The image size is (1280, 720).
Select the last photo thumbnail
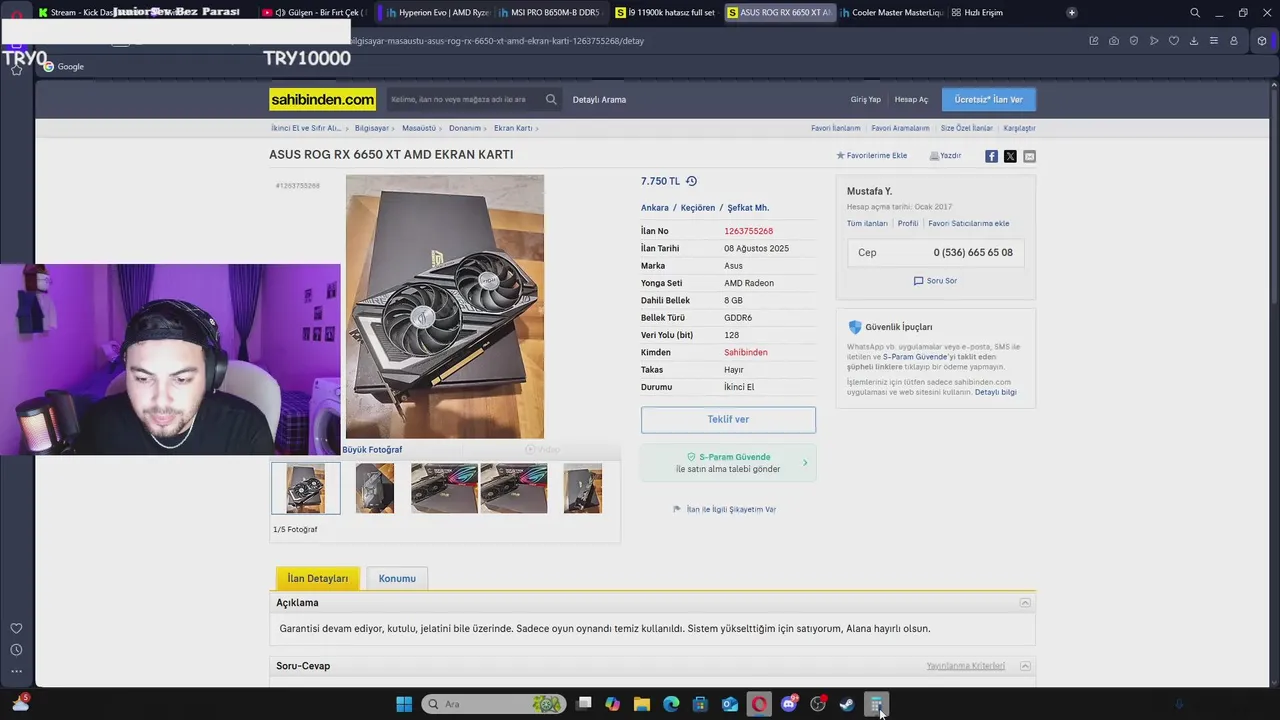point(583,488)
